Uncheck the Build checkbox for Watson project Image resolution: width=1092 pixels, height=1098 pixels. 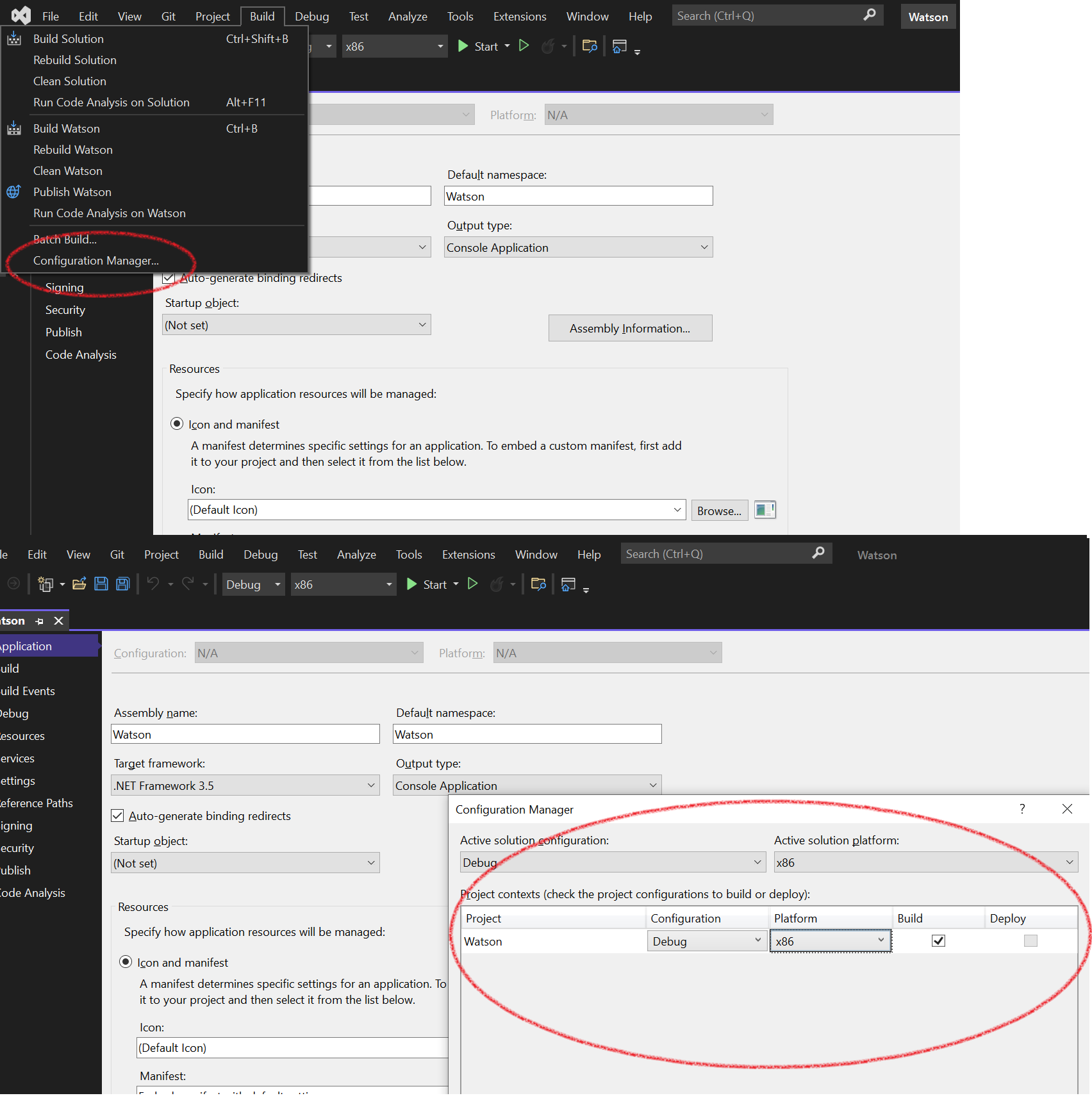[x=938, y=941]
